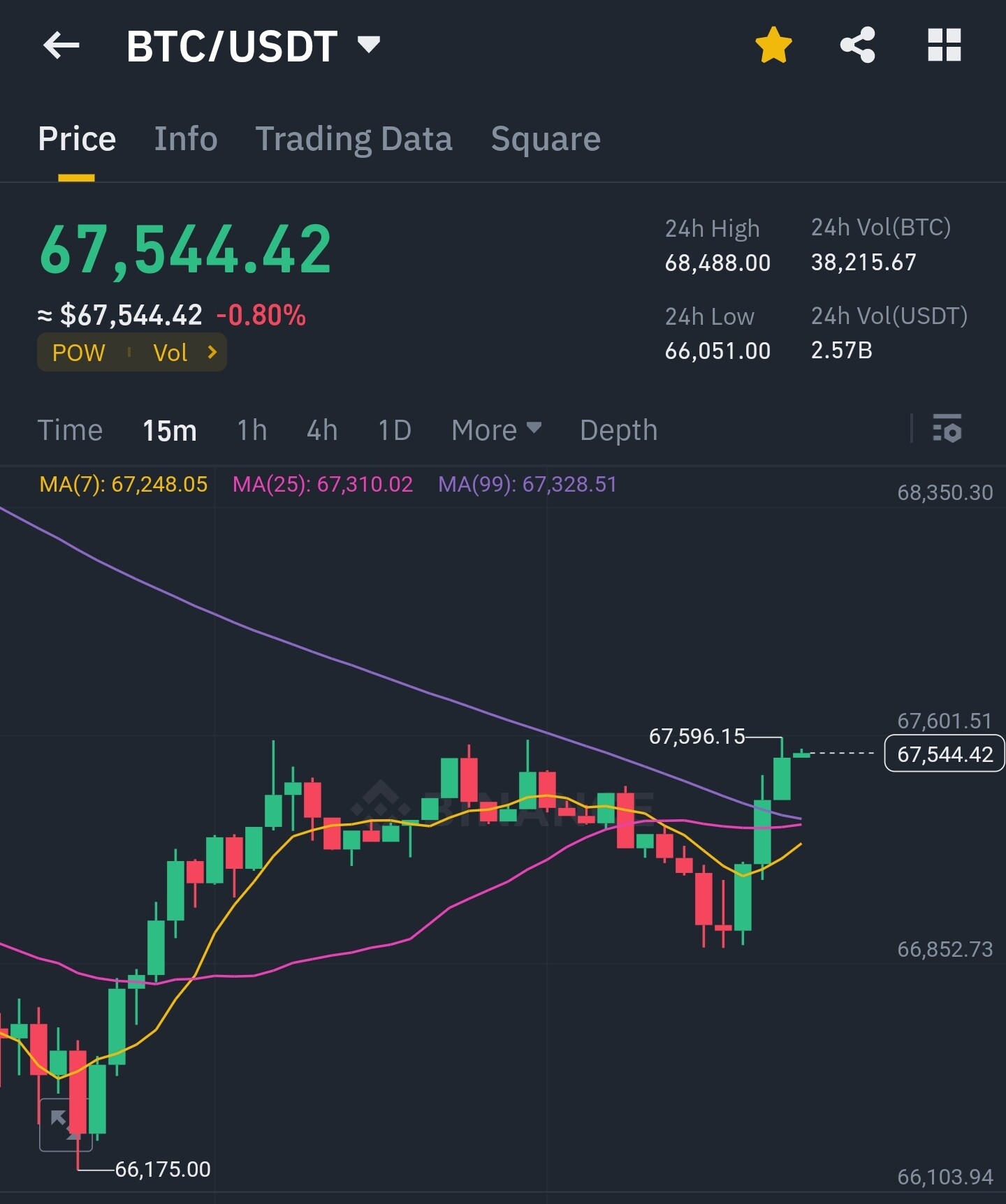Image resolution: width=1006 pixels, height=1204 pixels.
Task: Expand the BTC/USDT pair dropdown arrow
Action: point(369,45)
